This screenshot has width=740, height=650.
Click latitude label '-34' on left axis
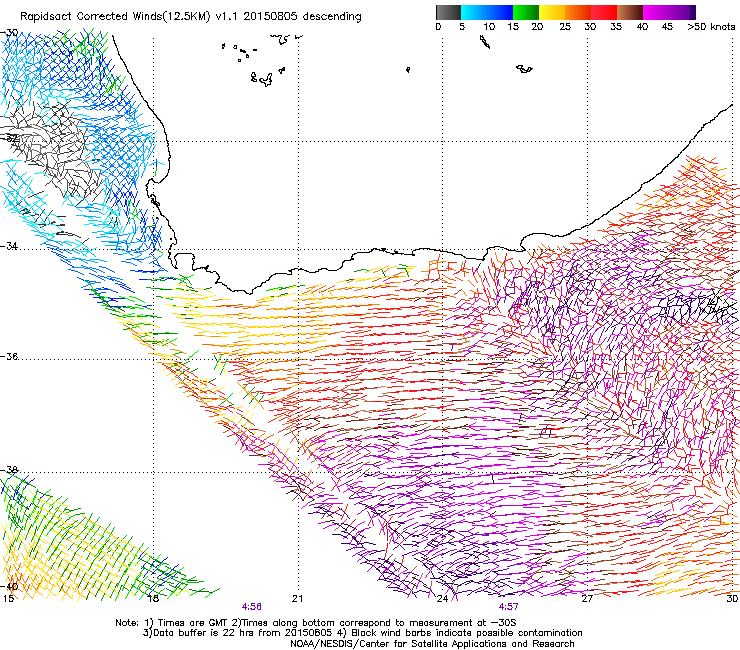(9, 246)
